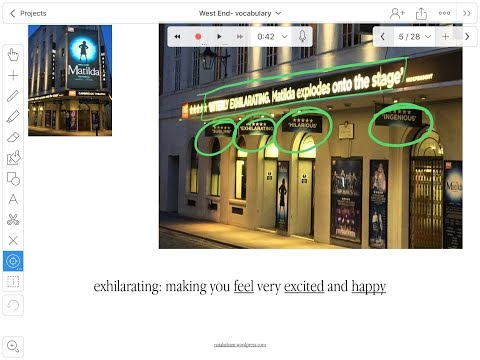Select the fill/image edit tool
The height and width of the screenshot is (360, 480).
13,158
